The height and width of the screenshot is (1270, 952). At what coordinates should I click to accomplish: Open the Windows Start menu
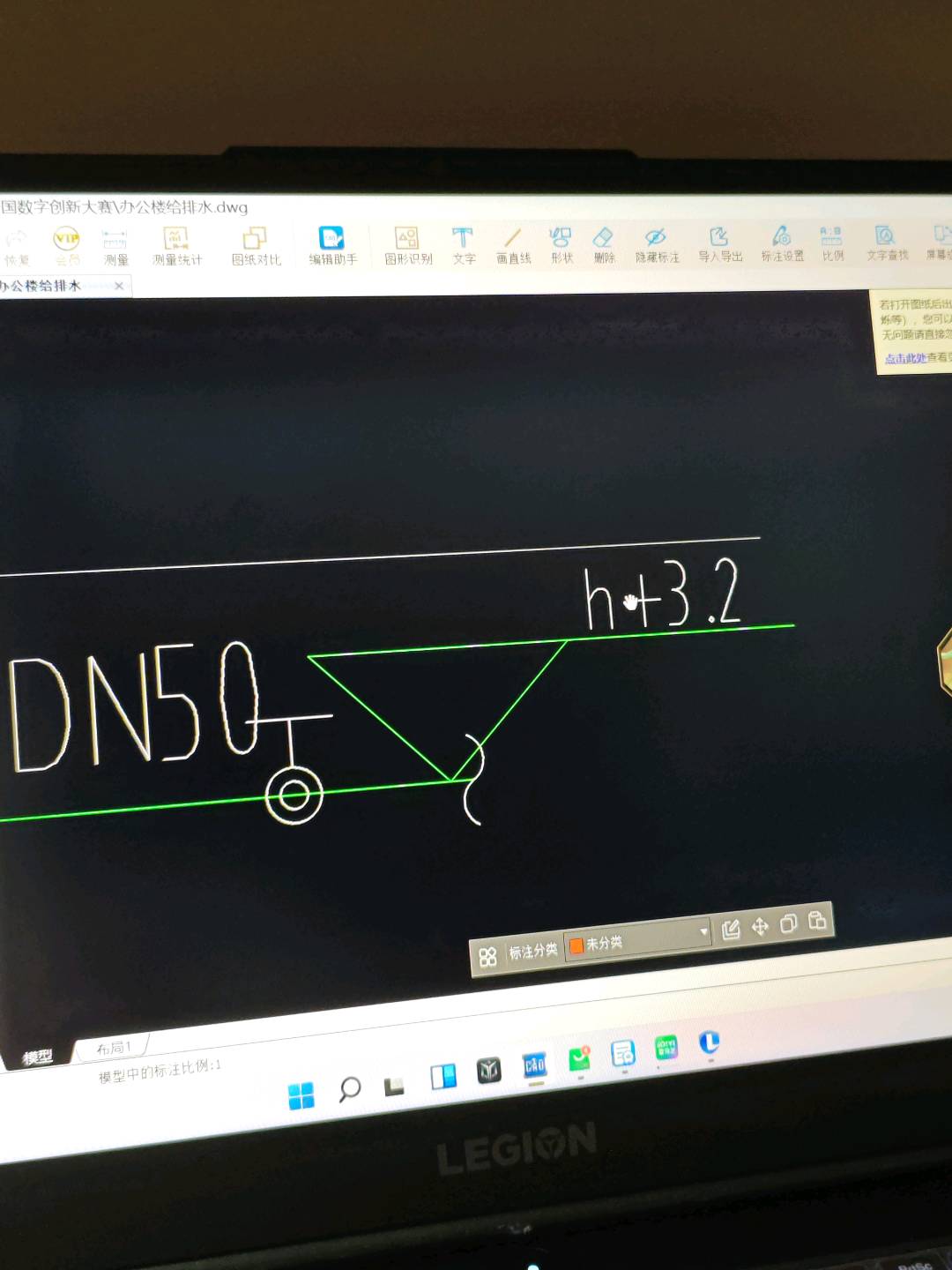[x=301, y=1095]
